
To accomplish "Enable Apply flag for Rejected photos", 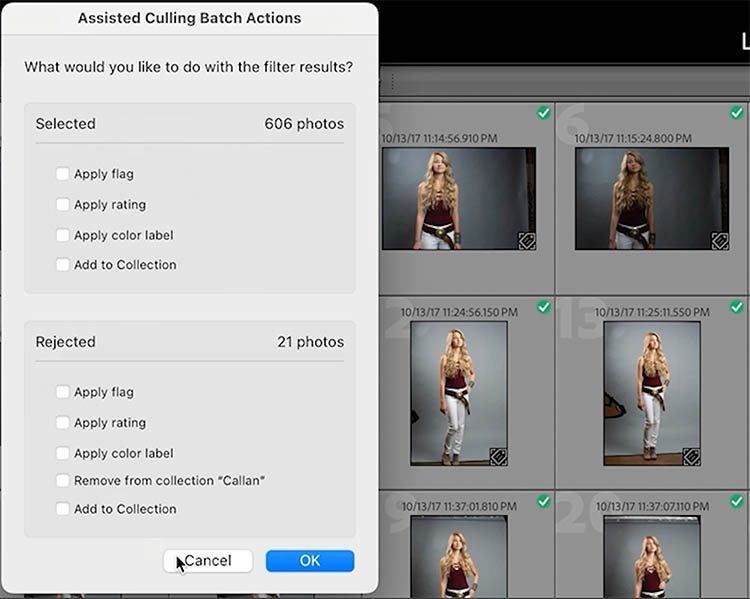I will (x=63, y=392).
